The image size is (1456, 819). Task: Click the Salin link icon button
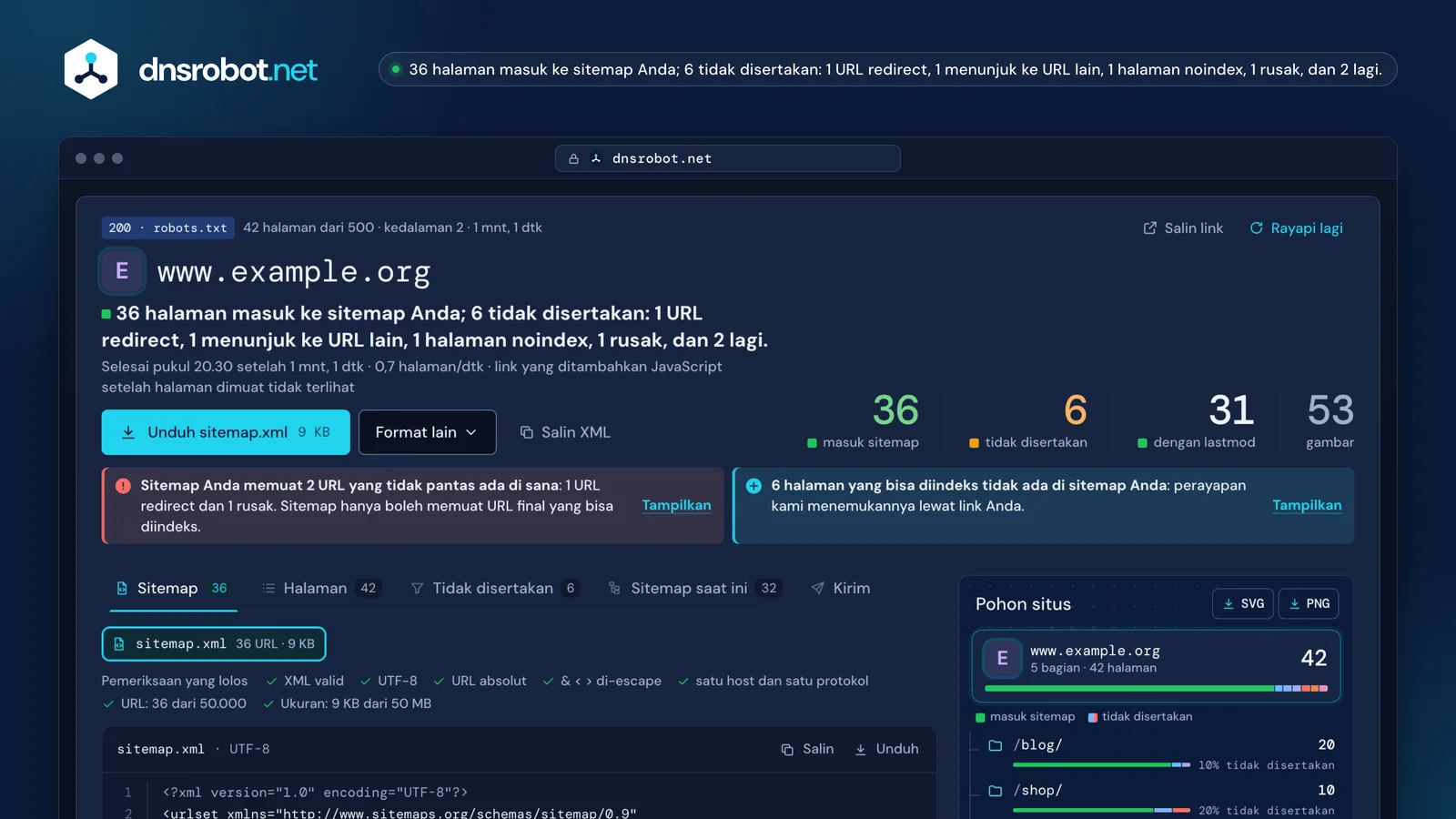[1183, 228]
